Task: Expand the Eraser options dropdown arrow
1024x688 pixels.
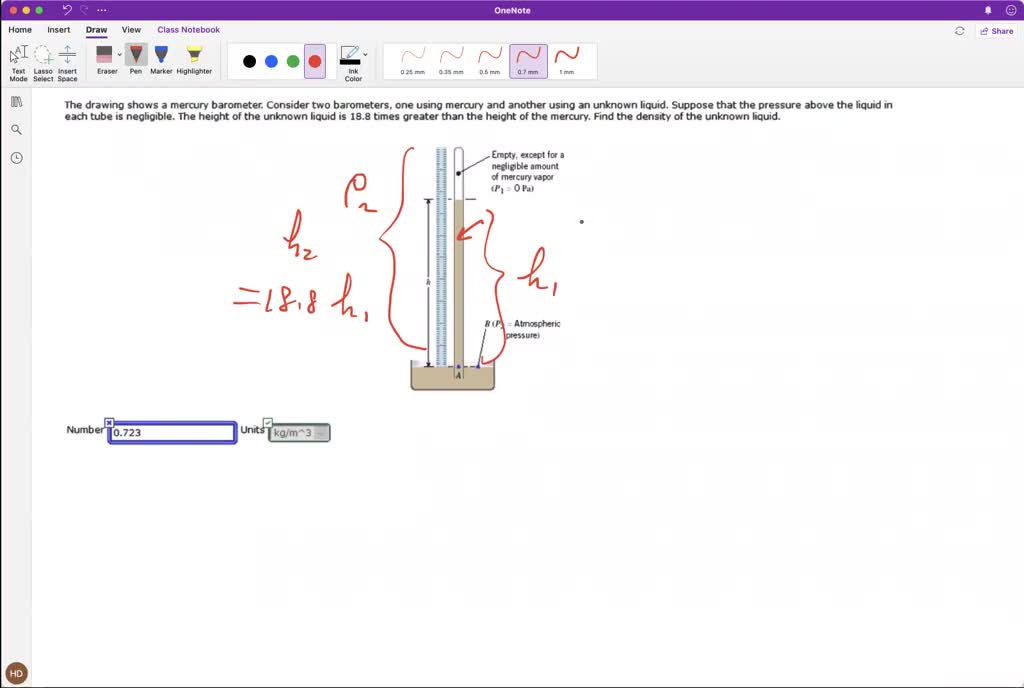Action: (x=120, y=55)
